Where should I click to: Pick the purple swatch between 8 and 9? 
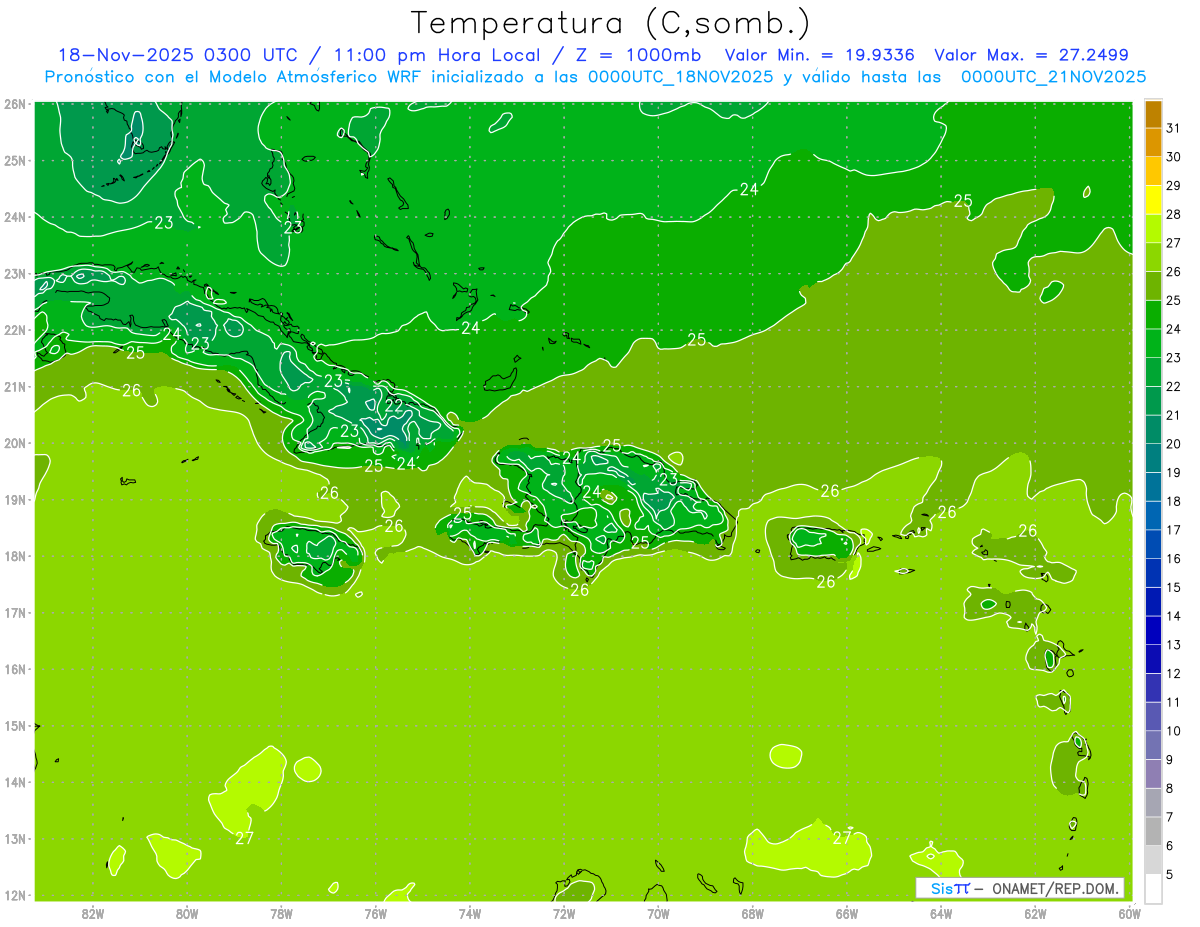point(1153,774)
